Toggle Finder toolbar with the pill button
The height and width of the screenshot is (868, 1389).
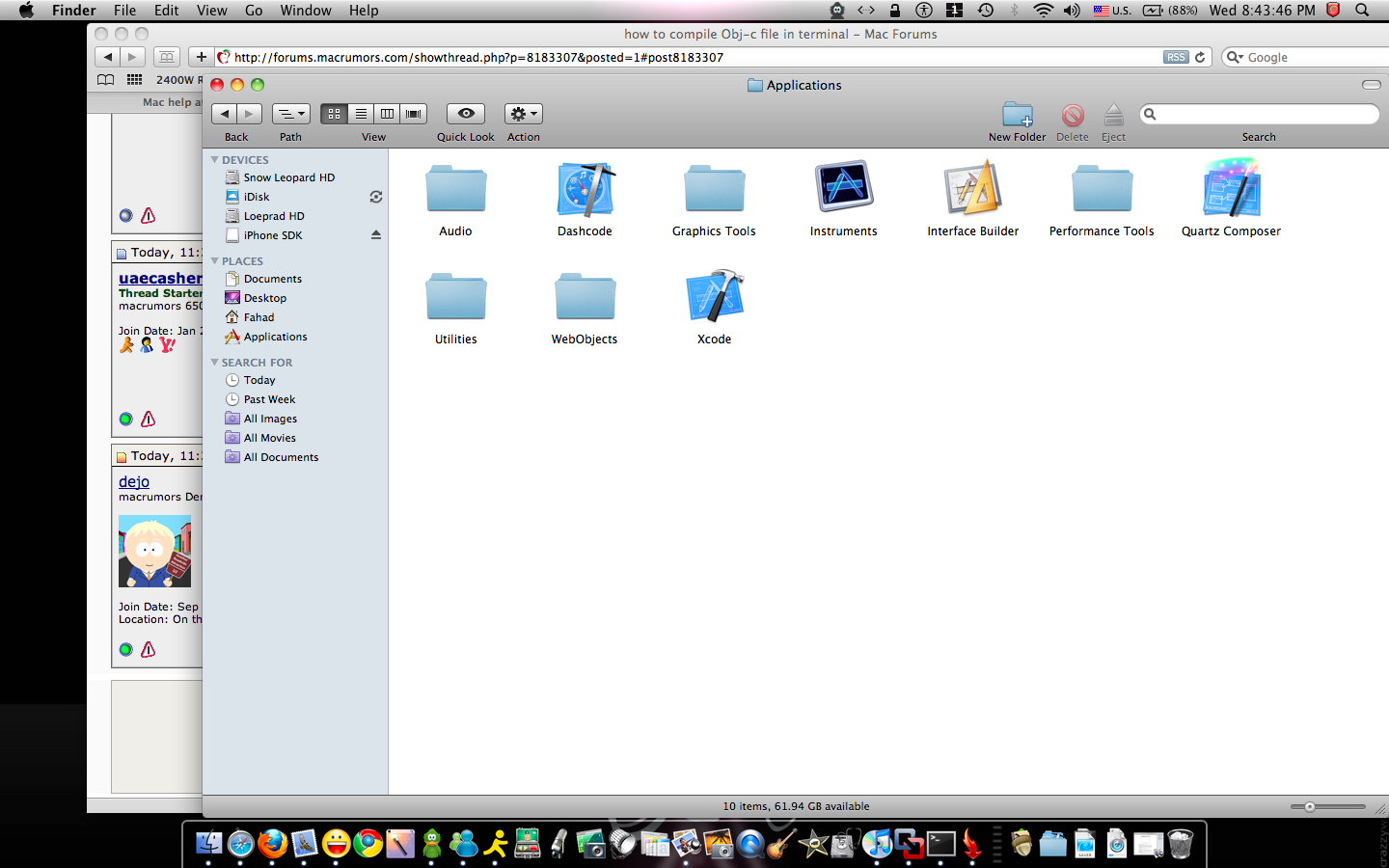pos(1371,85)
